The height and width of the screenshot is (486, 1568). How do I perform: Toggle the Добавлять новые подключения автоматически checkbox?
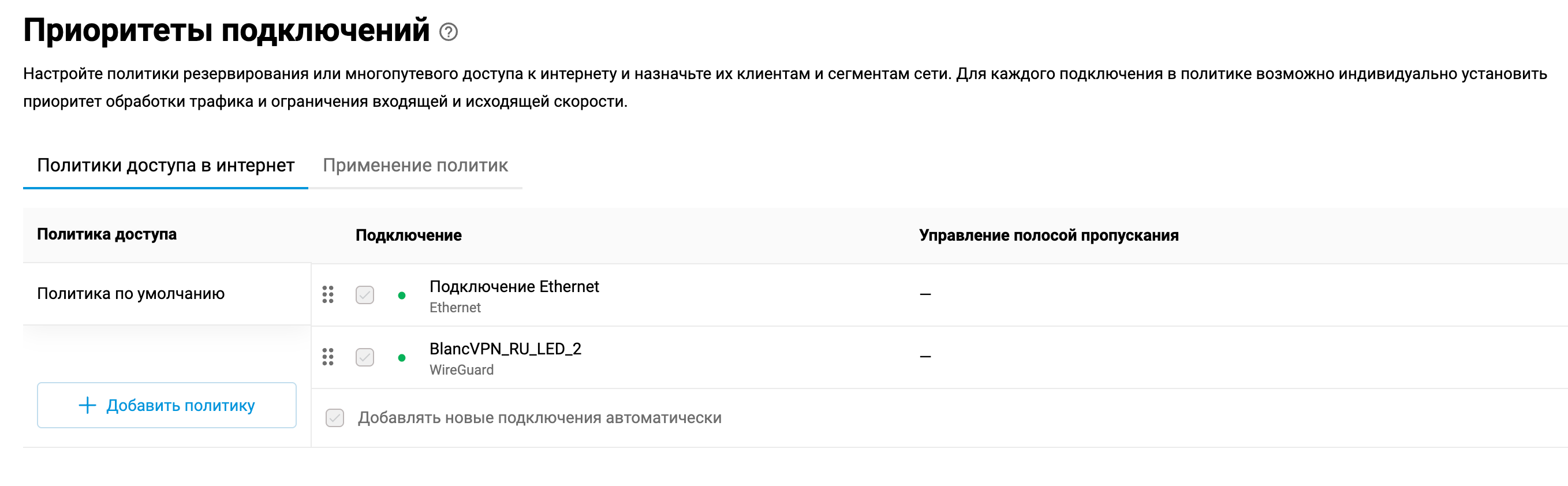click(335, 418)
